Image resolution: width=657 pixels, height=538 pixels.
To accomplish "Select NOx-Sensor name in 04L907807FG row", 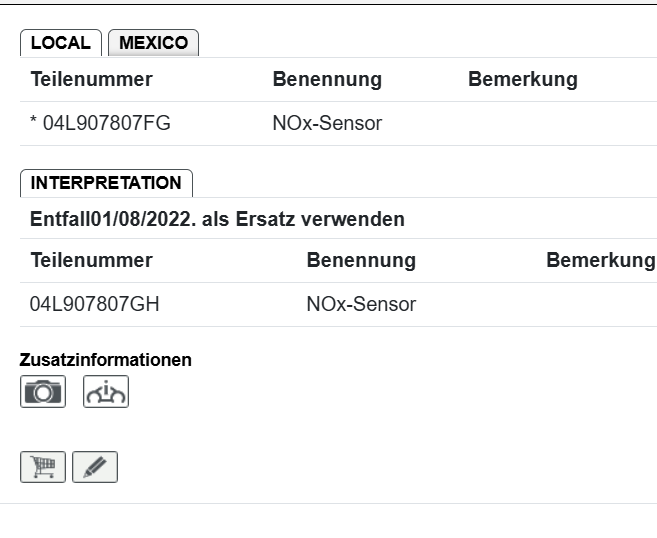I will (x=327, y=124).
